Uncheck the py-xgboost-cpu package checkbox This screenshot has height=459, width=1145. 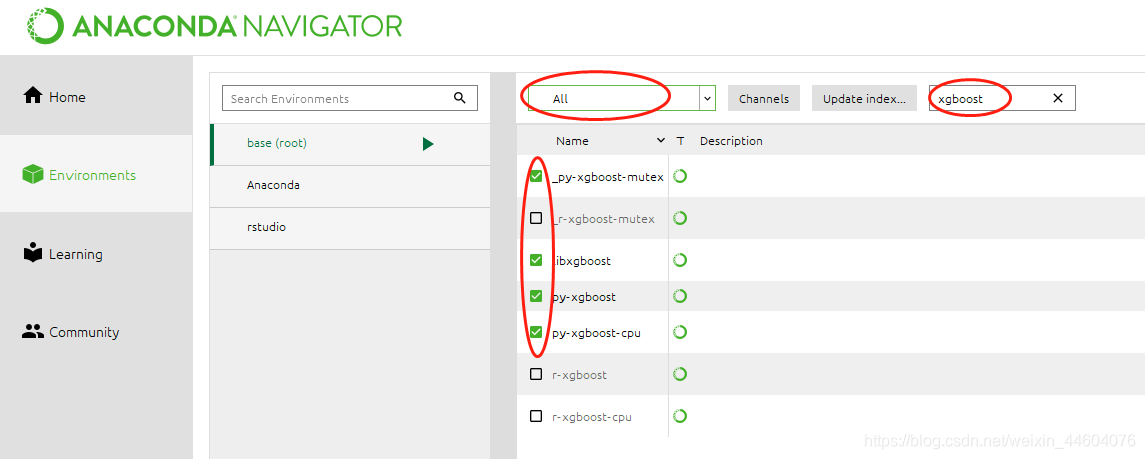pos(536,332)
